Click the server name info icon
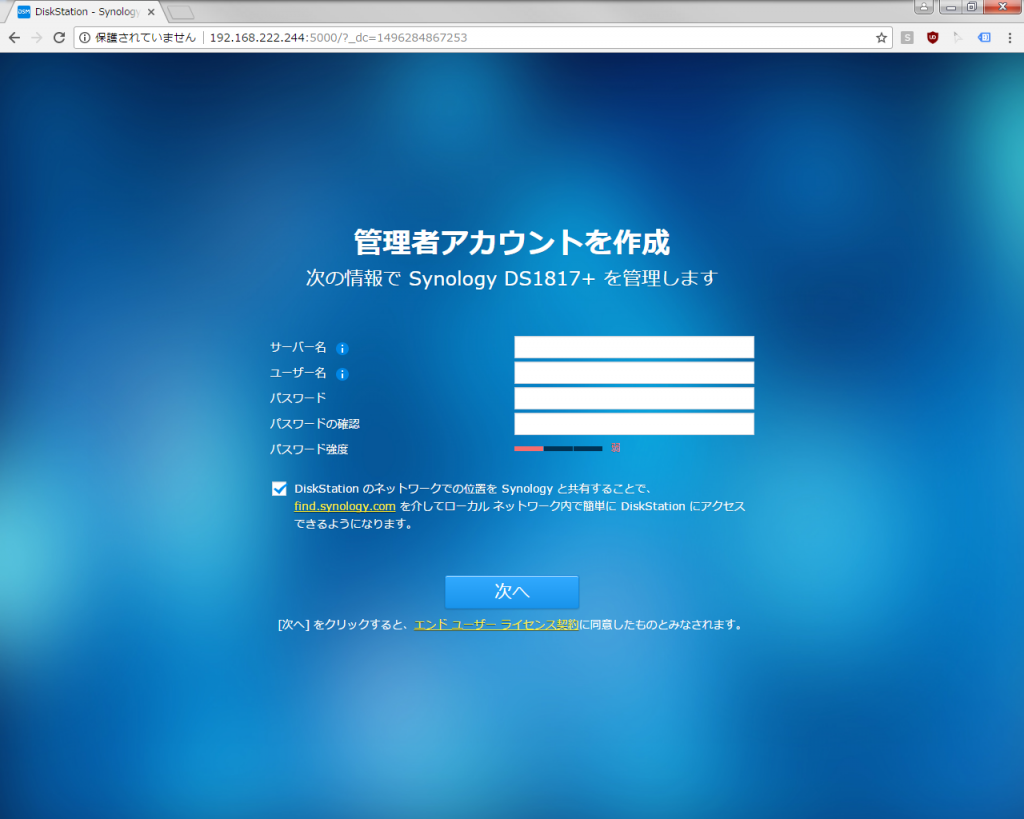This screenshot has height=819, width=1024. (342, 349)
